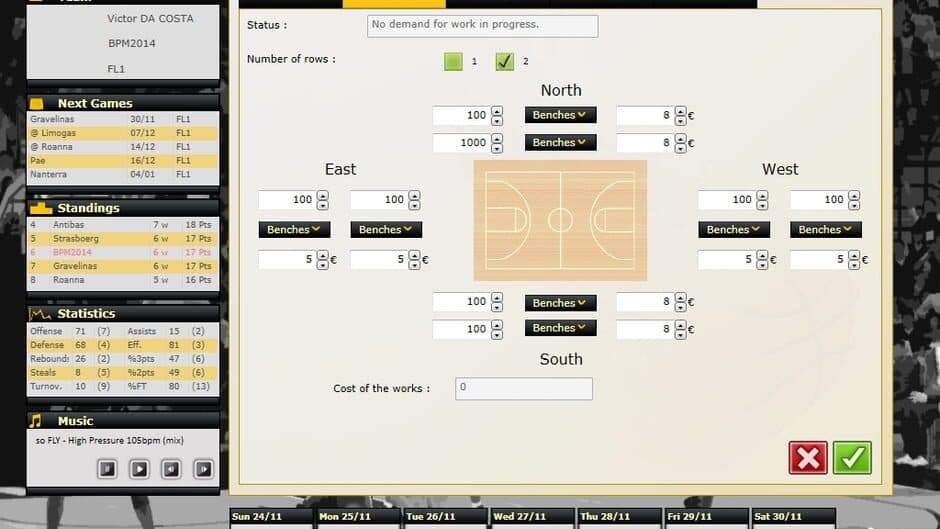The image size is (940, 529).
Task: Open East left Benches dropdown
Action: pyautogui.click(x=294, y=230)
